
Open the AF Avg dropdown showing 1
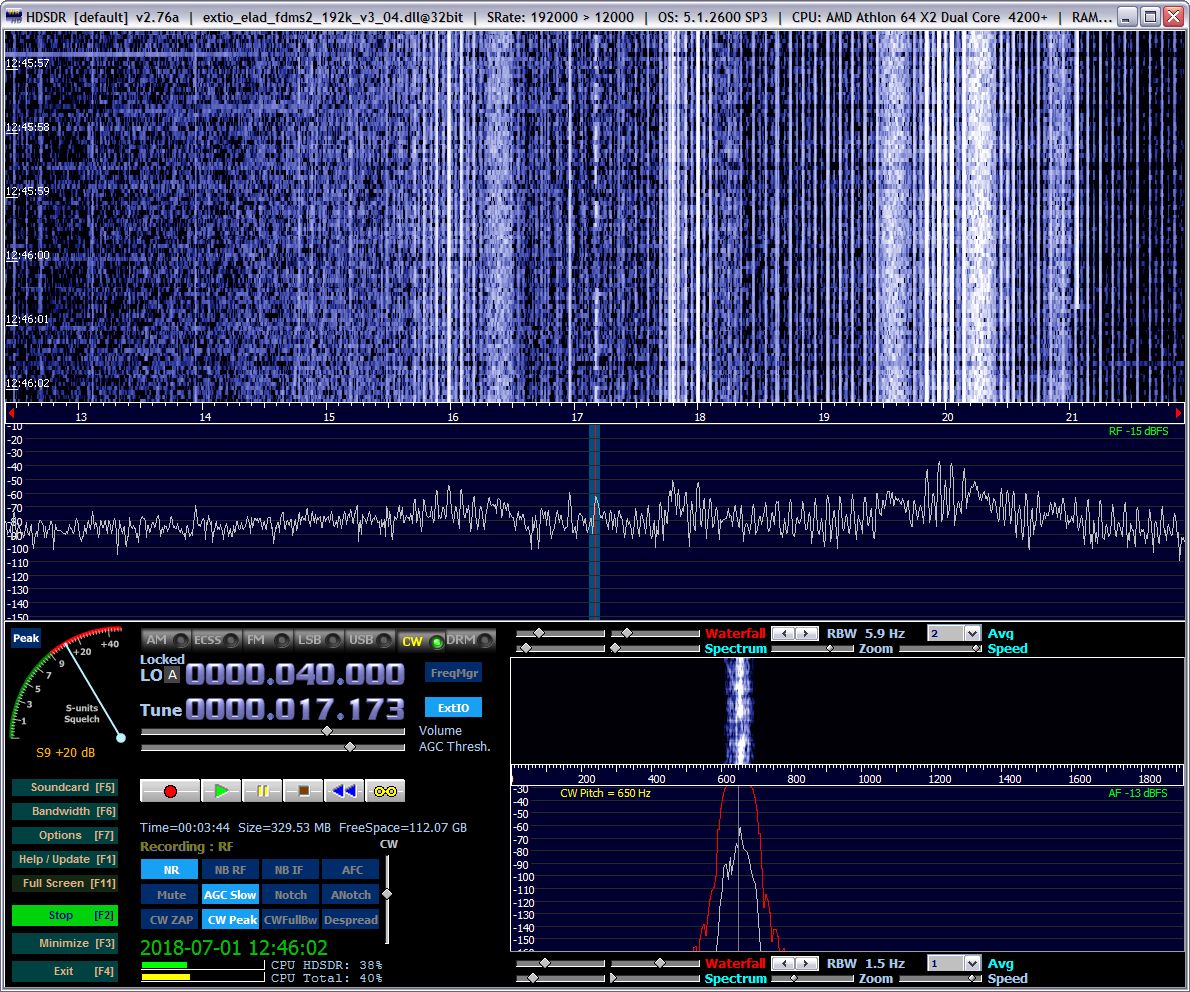click(971, 963)
